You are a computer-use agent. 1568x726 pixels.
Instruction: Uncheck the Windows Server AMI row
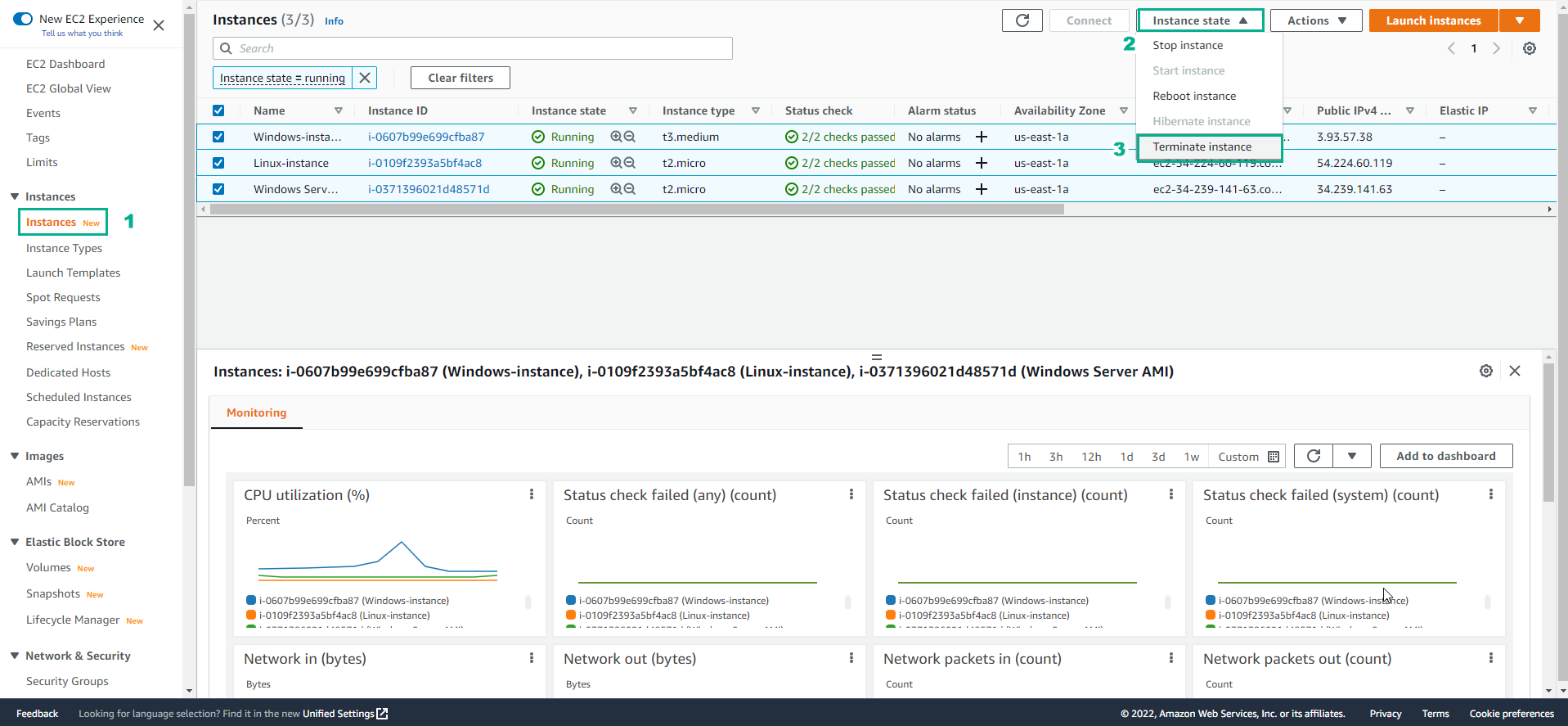pyautogui.click(x=218, y=189)
